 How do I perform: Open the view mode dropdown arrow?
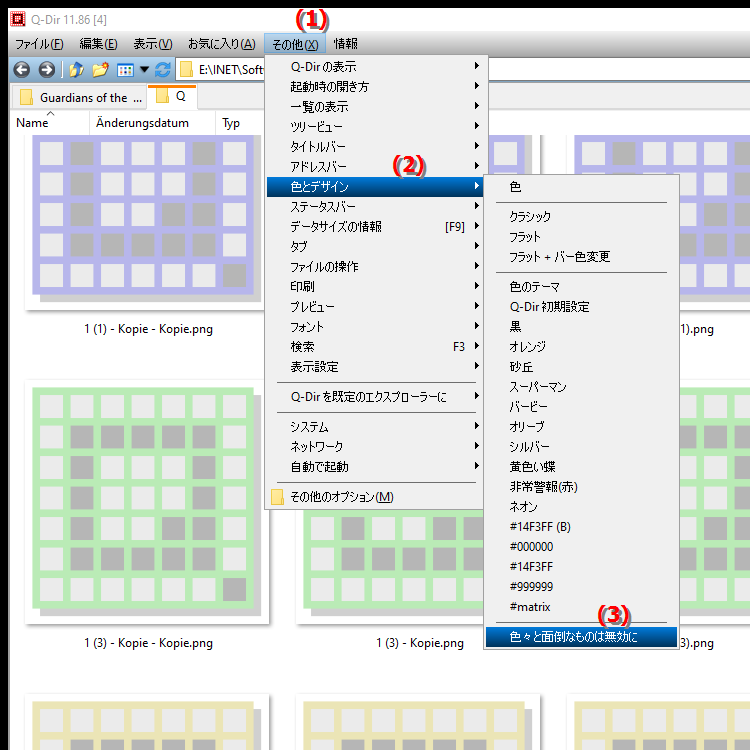click(x=144, y=70)
